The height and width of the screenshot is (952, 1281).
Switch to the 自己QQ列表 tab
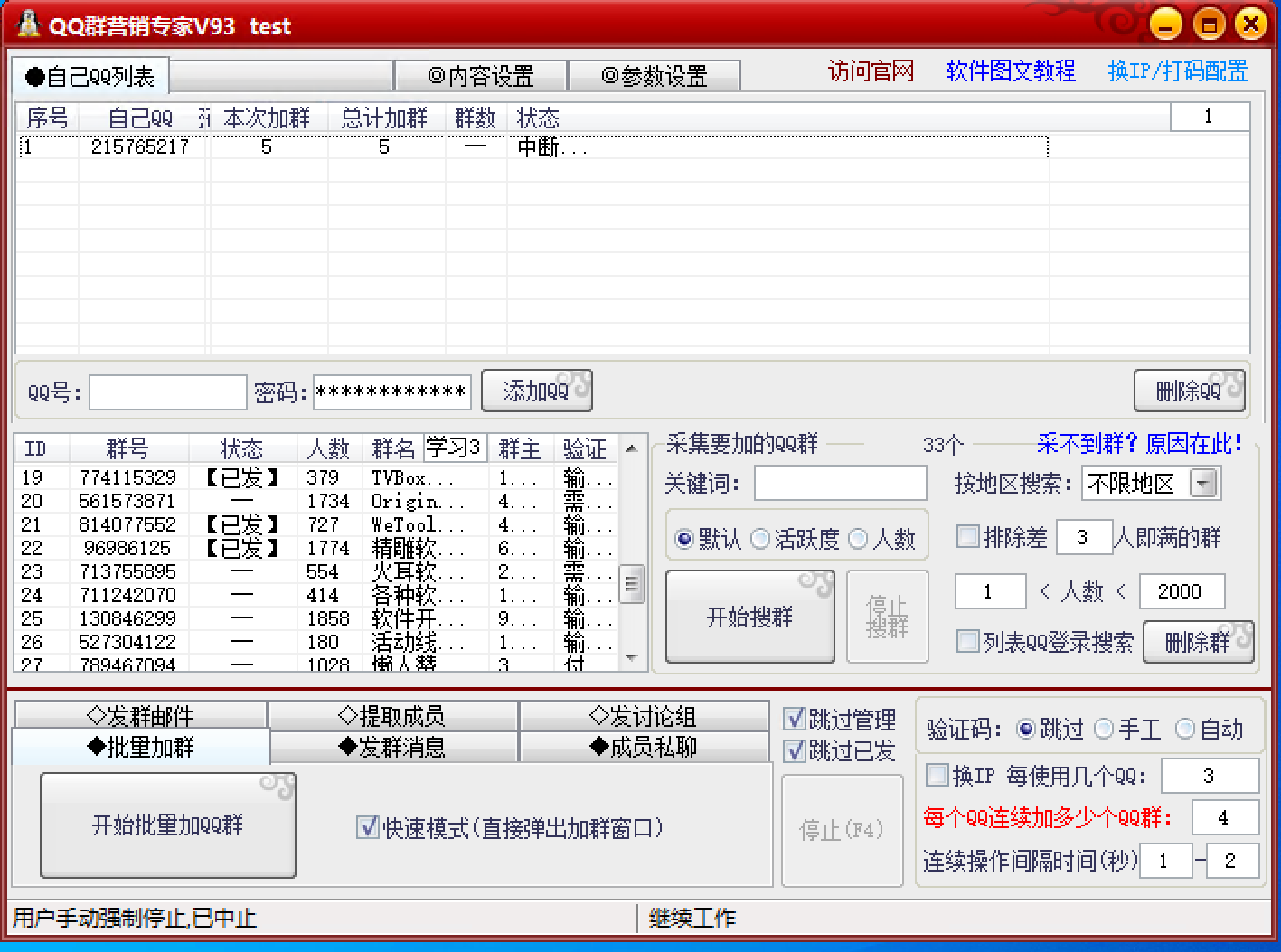click(90, 77)
